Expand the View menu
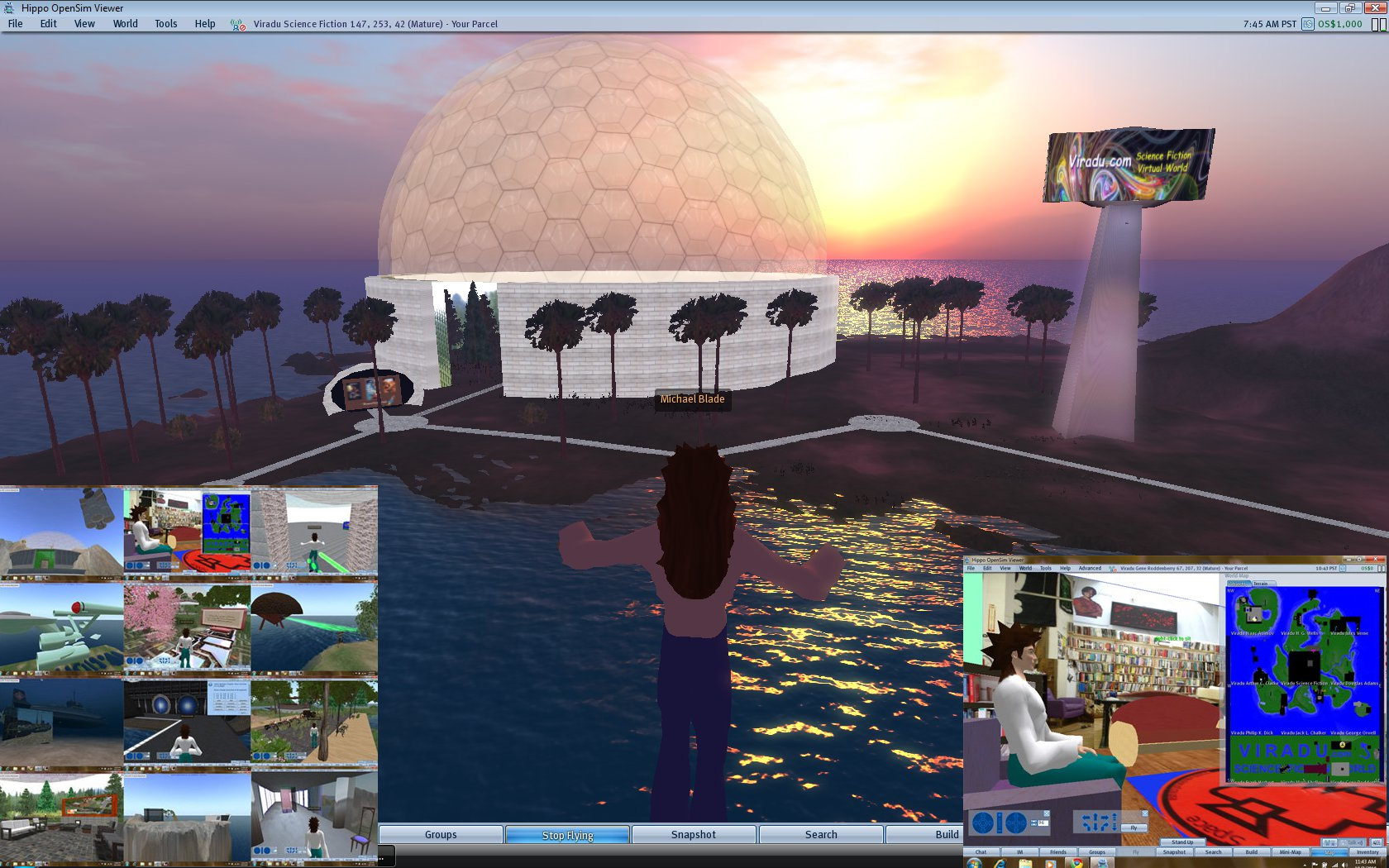This screenshot has width=1389, height=868. [x=84, y=24]
